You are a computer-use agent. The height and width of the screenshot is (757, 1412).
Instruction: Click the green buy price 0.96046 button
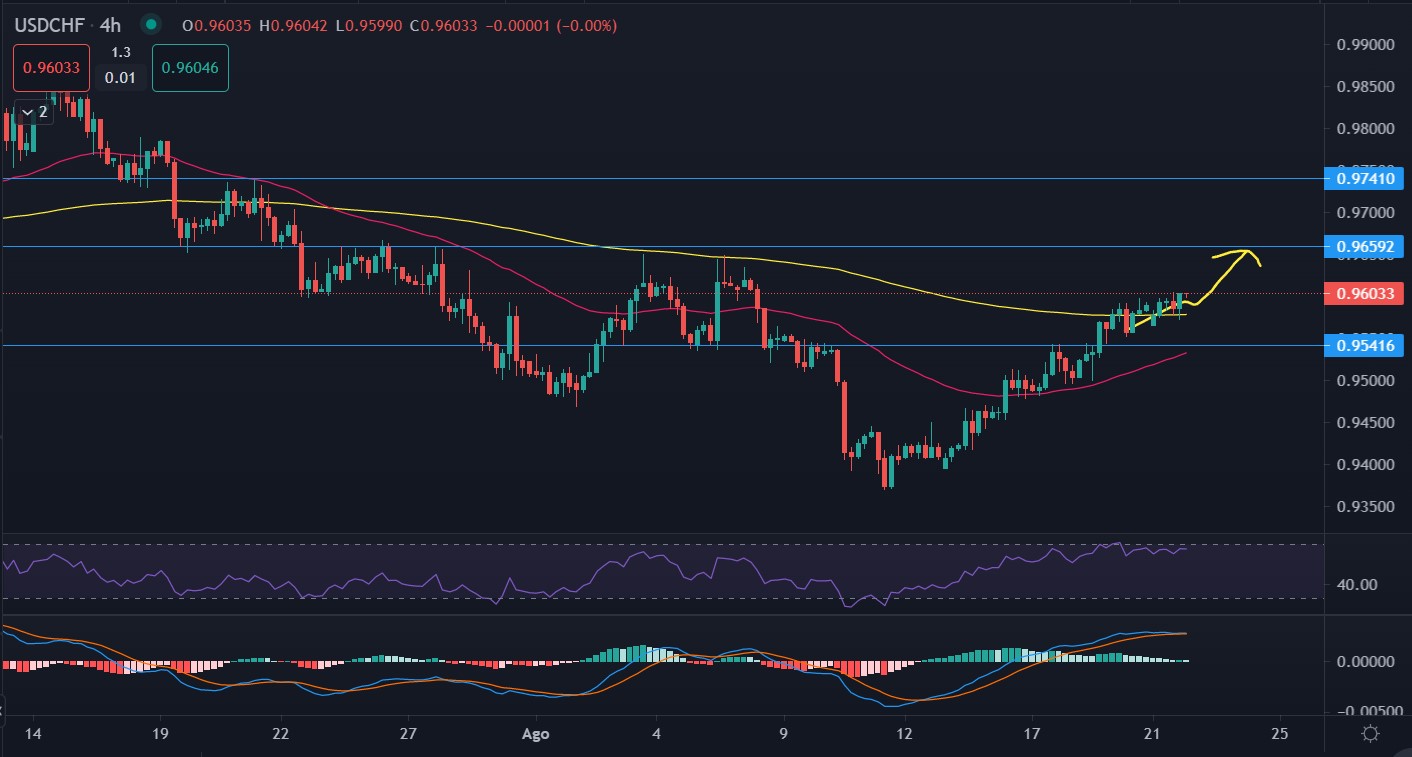tap(190, 67)
